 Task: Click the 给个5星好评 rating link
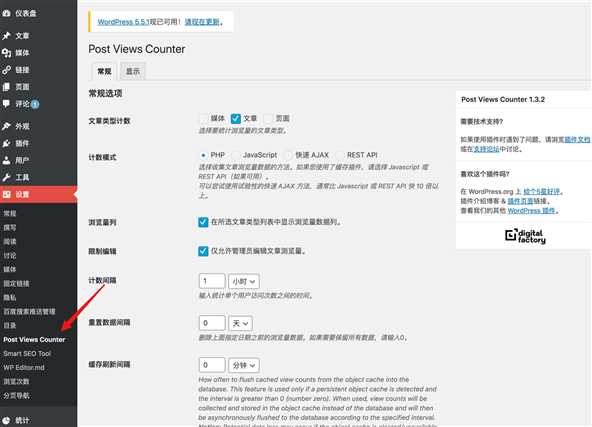click(x=541, y=191)
